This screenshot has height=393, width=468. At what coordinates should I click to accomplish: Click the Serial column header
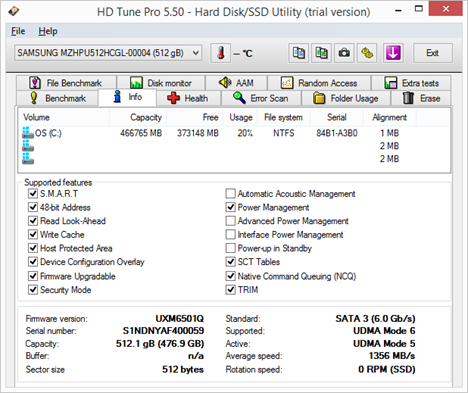(x=337, y=117)
